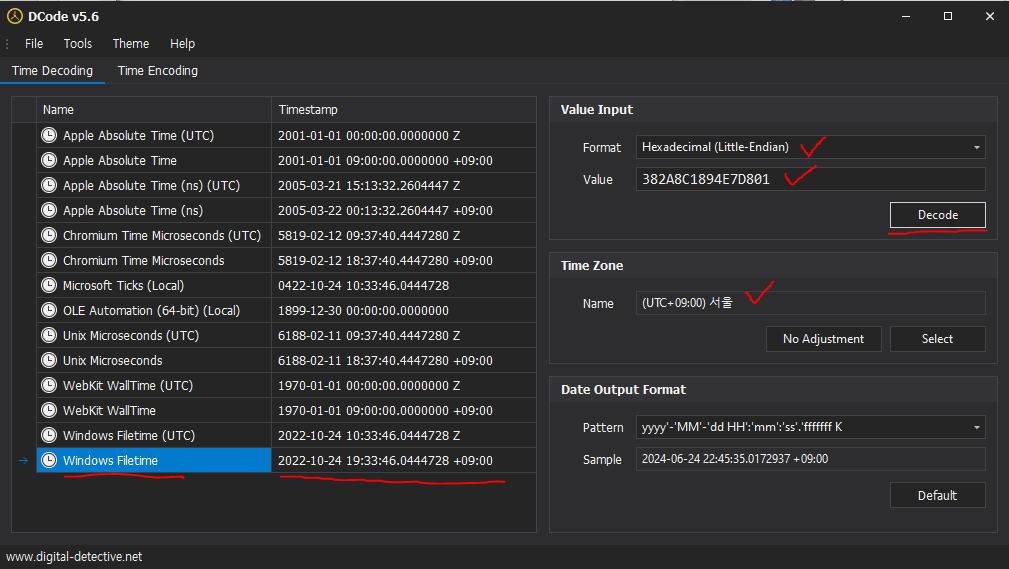
Task: Open the File menu
Action: click(34, 44)
